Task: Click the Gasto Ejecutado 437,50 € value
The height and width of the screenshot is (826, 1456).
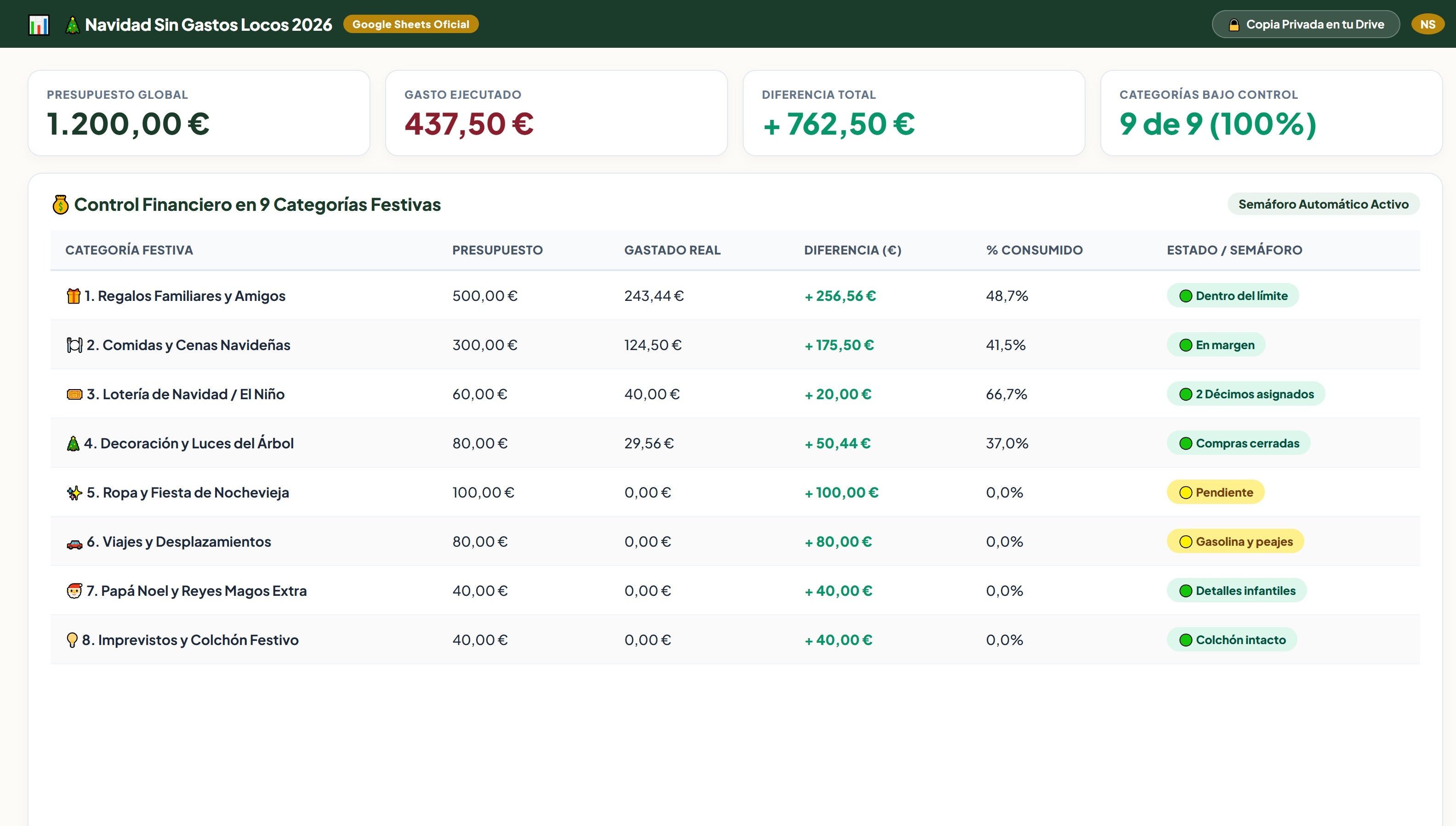Action: [x=469, y=124]
